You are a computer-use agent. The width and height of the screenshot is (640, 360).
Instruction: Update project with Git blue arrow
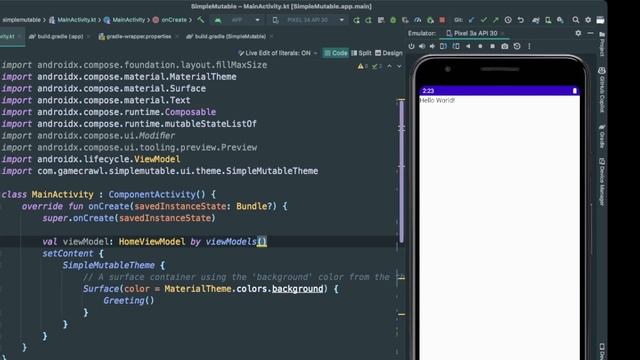(471, 20)
